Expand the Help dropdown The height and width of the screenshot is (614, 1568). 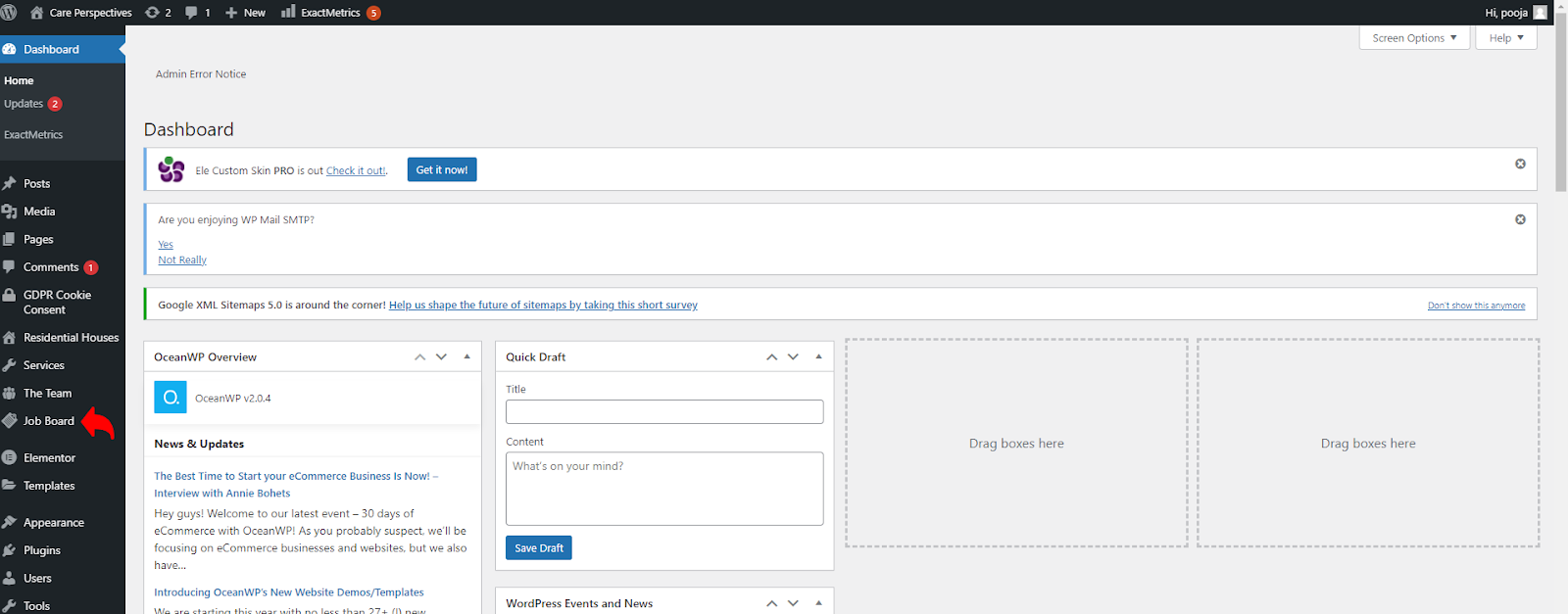1506,38
